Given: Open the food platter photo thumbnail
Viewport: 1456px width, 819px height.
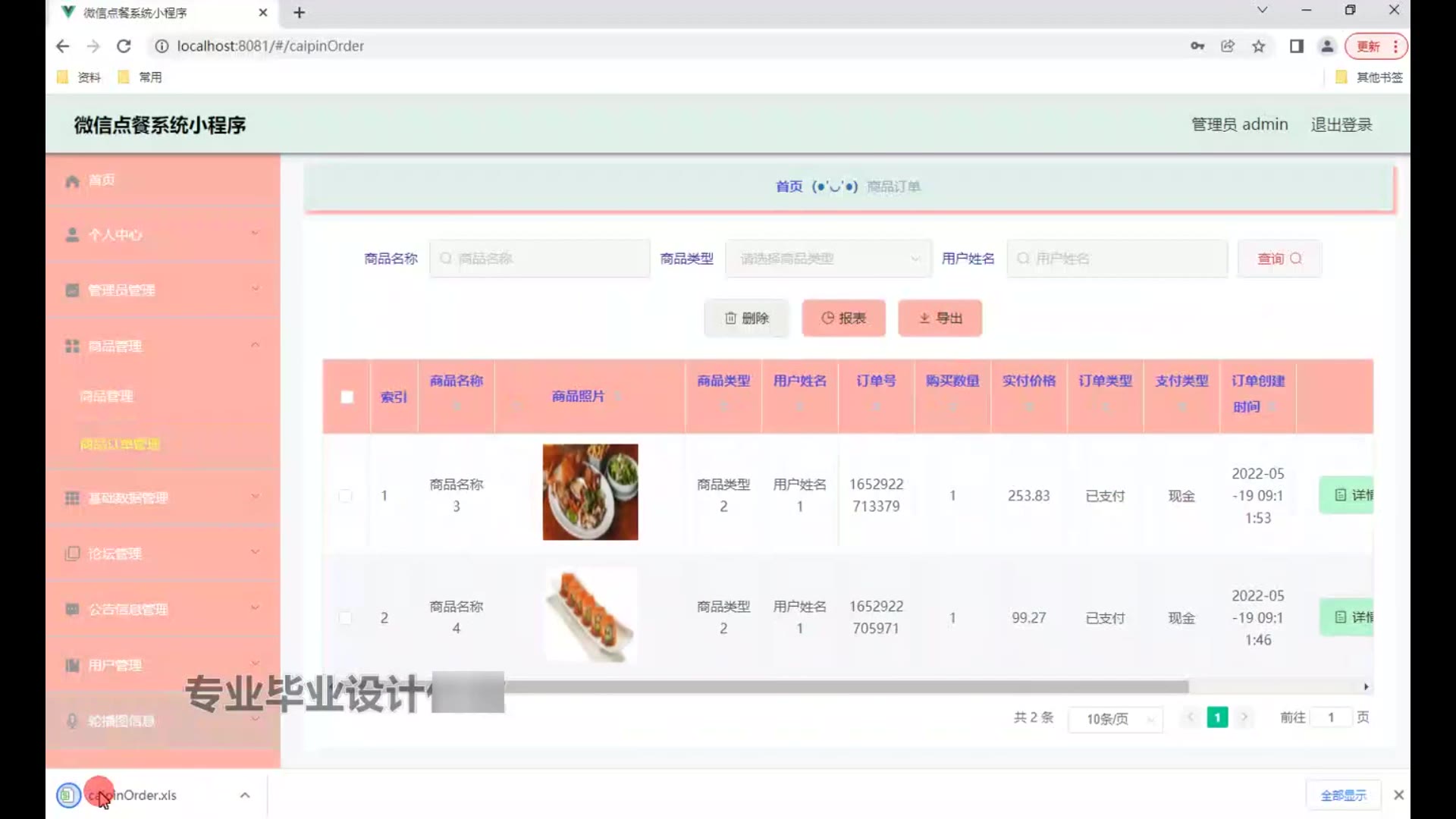Looking at the screenshot, I should point(590,492).
